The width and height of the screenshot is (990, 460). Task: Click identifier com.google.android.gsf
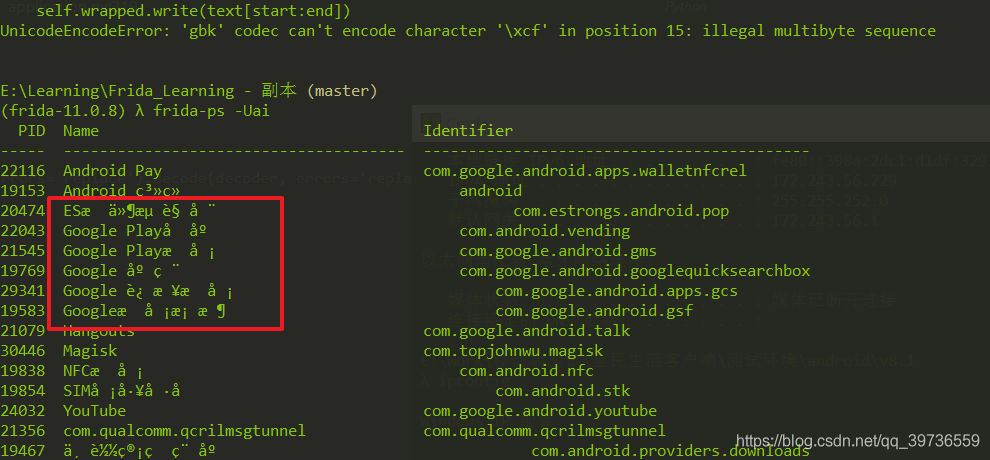594,311
